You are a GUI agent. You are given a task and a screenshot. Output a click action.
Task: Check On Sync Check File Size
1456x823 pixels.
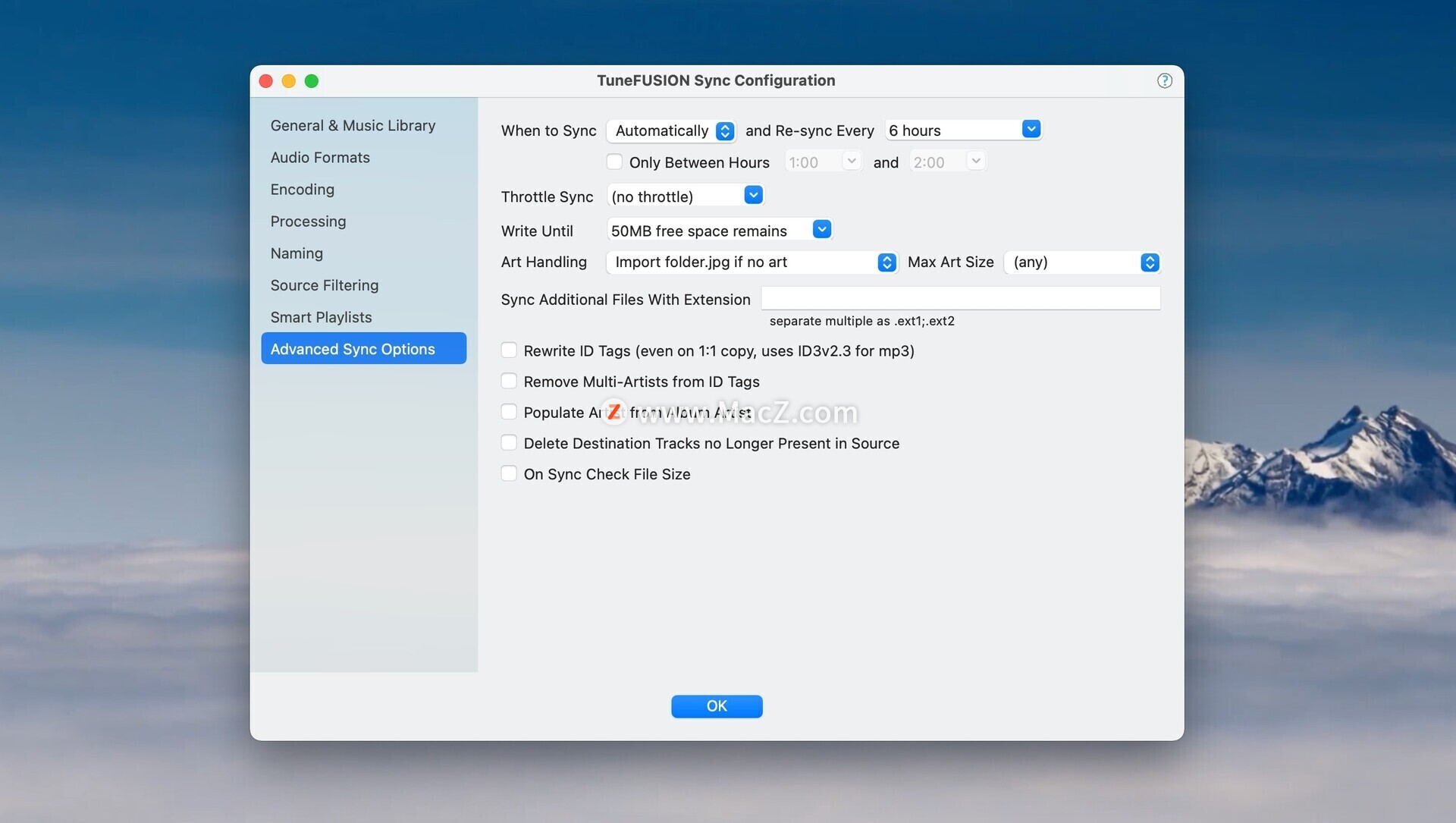509,473
